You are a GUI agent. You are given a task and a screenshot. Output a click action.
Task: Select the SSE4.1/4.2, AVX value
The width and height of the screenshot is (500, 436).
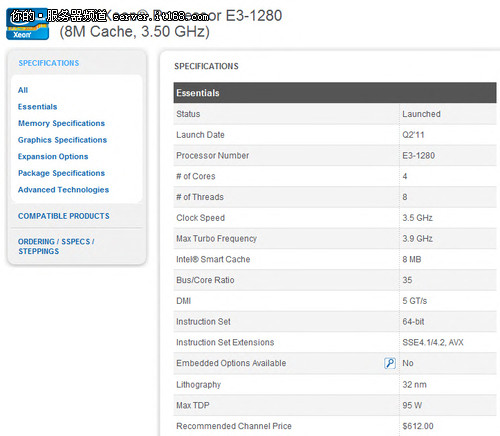pos(433,342)
